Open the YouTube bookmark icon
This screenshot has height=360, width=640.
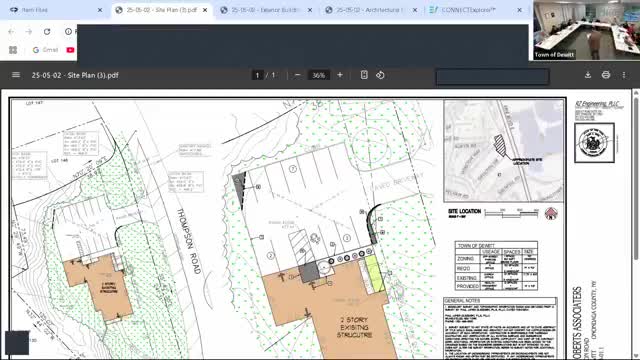[70, 50]
